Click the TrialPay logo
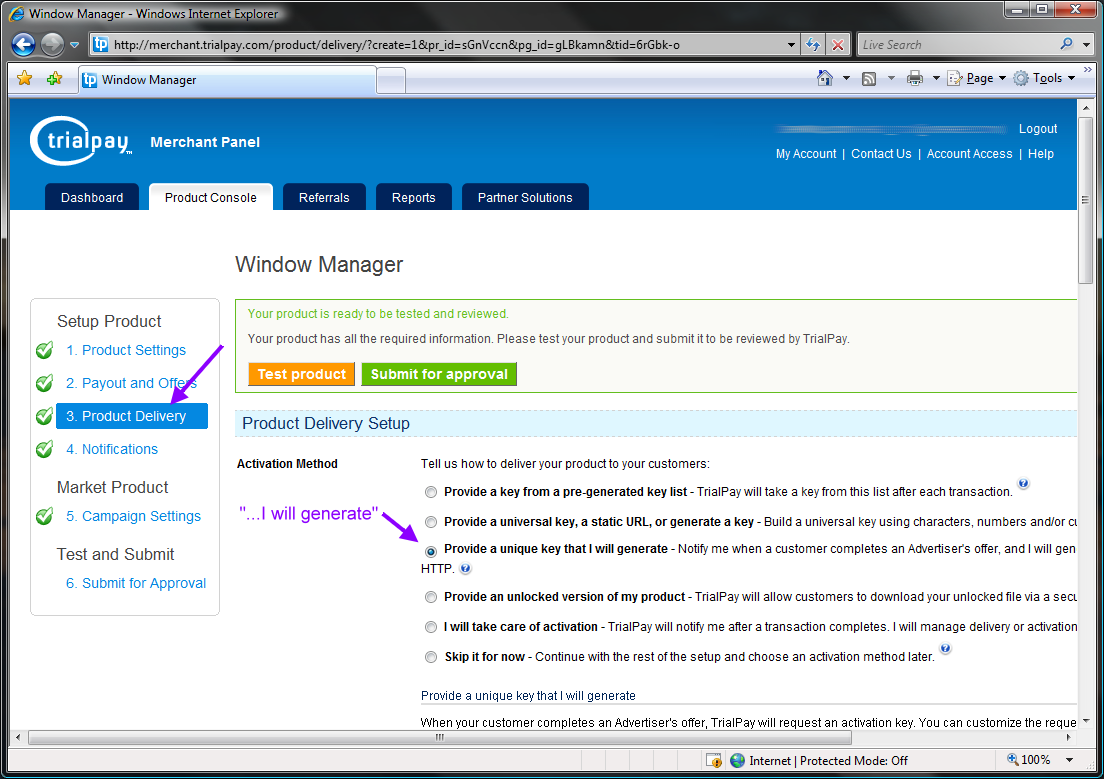 point(80,141)
